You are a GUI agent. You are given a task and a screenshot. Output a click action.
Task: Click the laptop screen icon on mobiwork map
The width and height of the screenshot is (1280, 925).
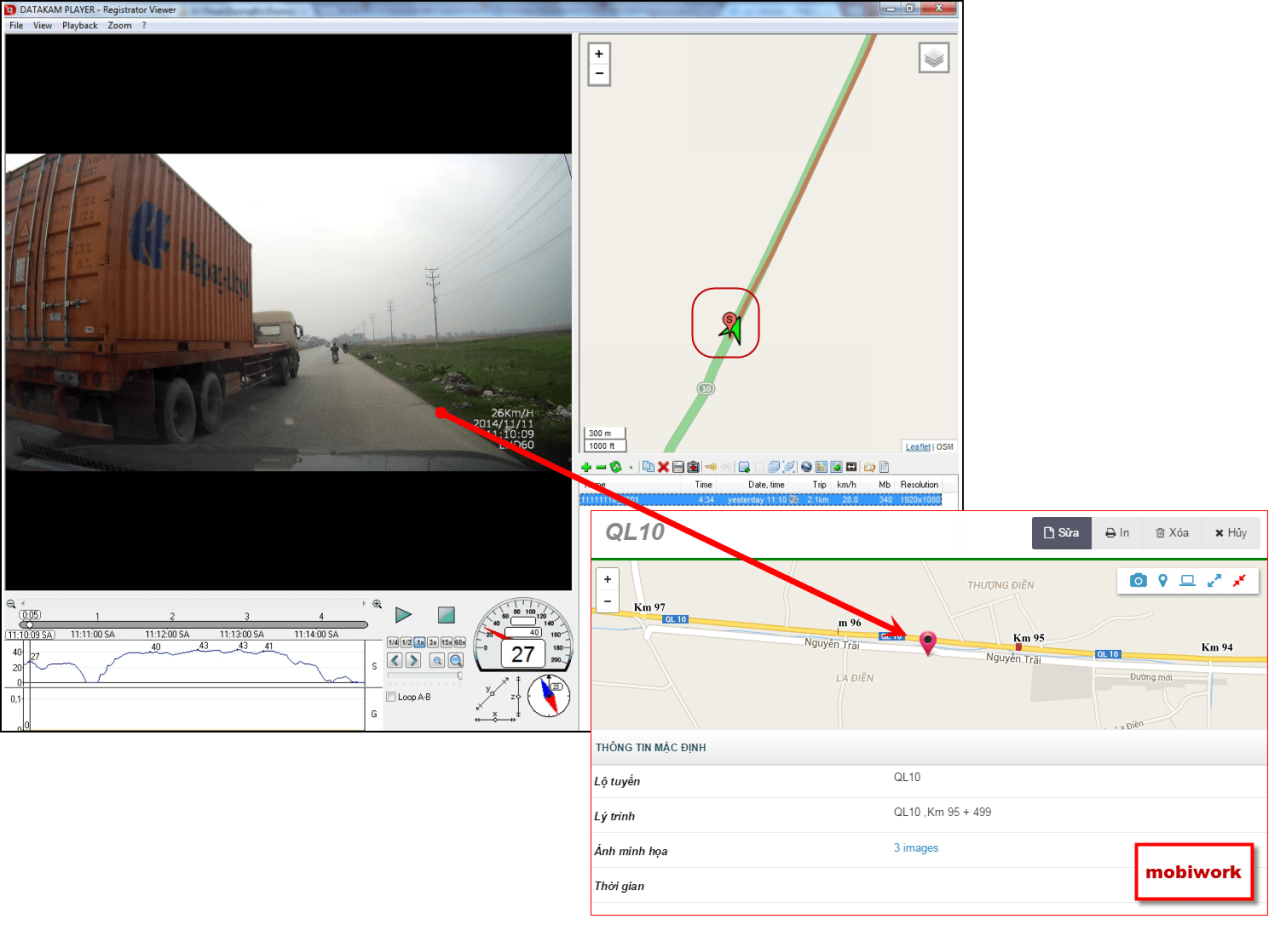point(1187,580)
